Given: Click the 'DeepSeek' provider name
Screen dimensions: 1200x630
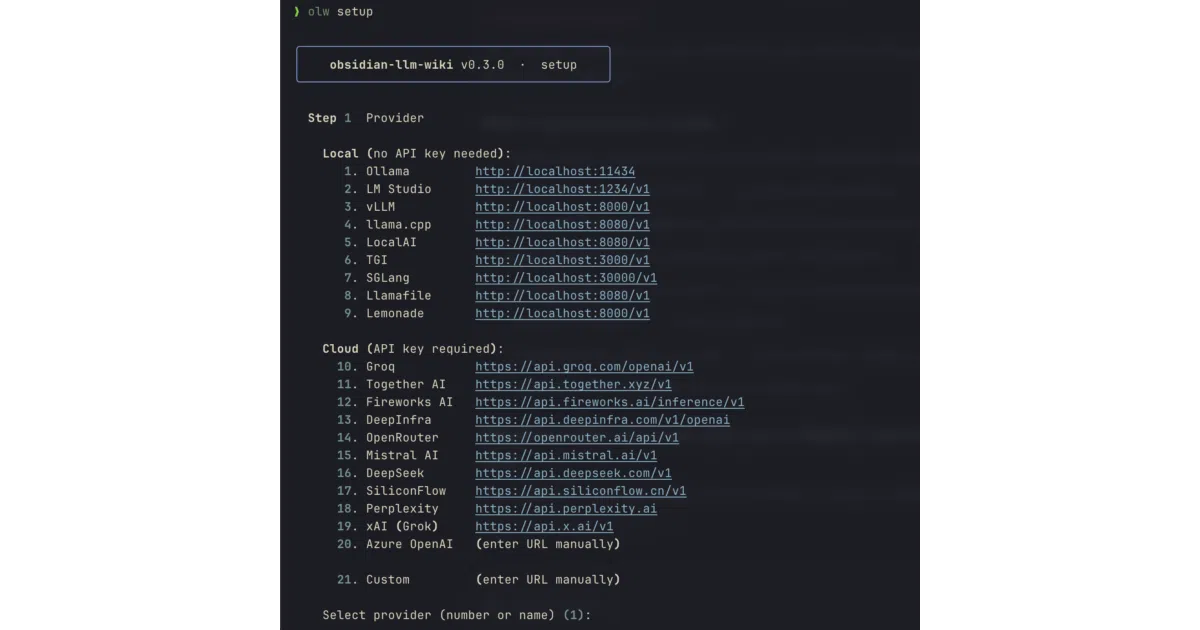Looking at the screenshot, I should (395, 473).
